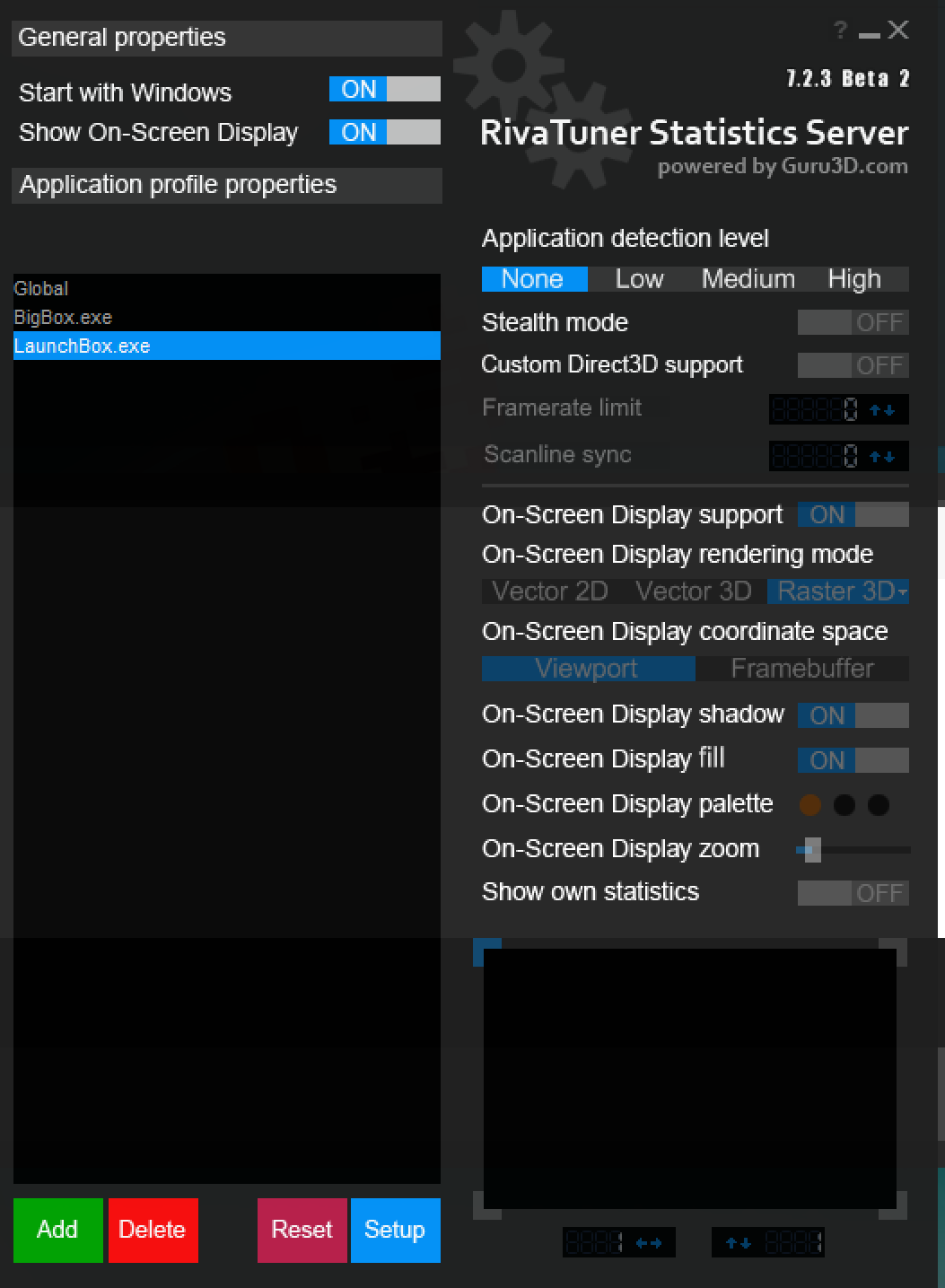Pick the second OSD palette color
Screen dimensions: 945x1288
pos(844,805)
